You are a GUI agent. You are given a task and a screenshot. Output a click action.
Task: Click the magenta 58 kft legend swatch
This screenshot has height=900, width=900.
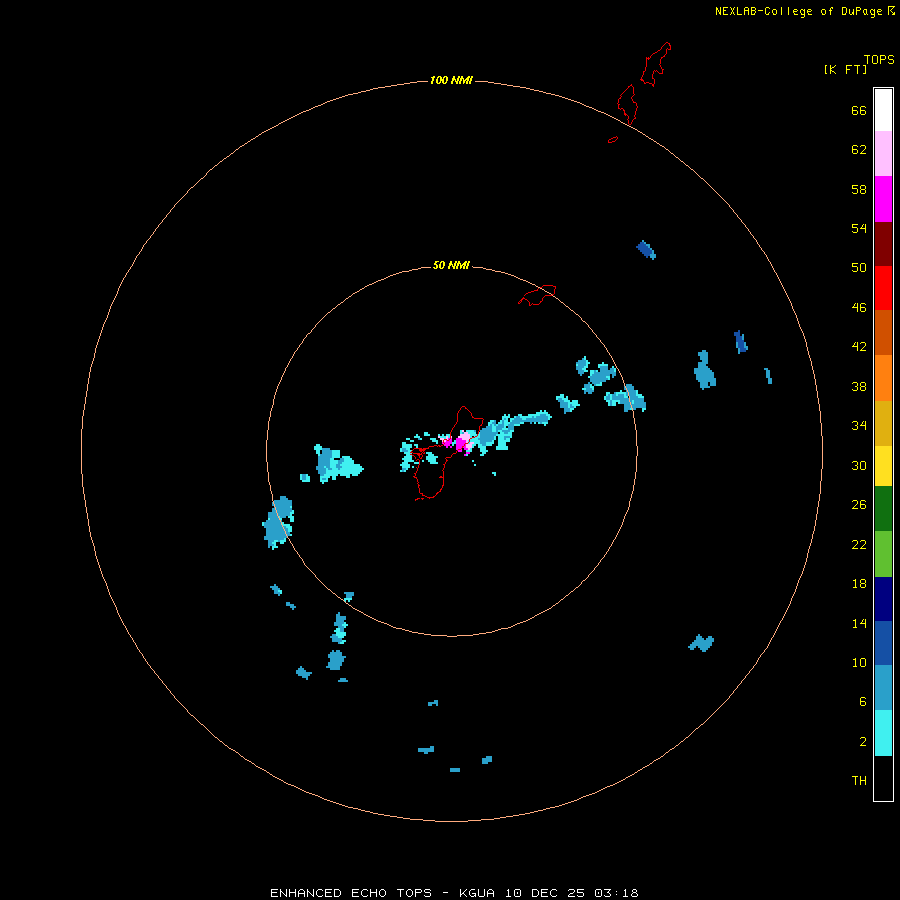pyautogui.click(x=883, y=199)
